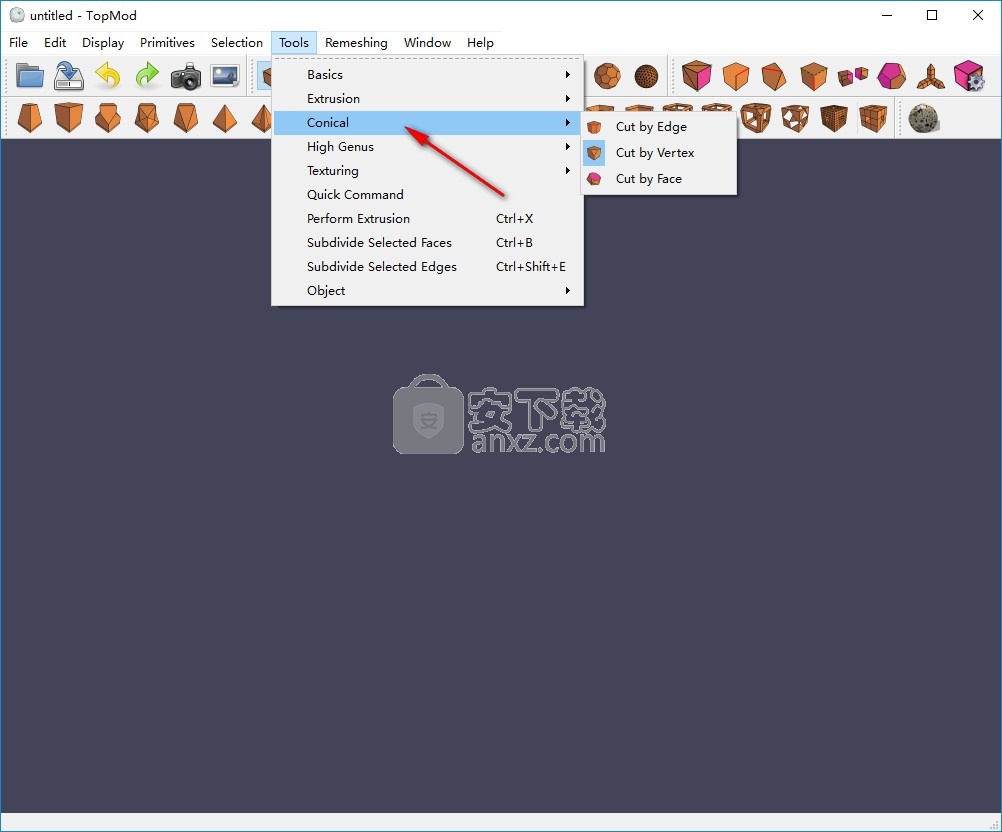
Task: Select the densely meshed sponge cube icon
Action: (834, 118)
